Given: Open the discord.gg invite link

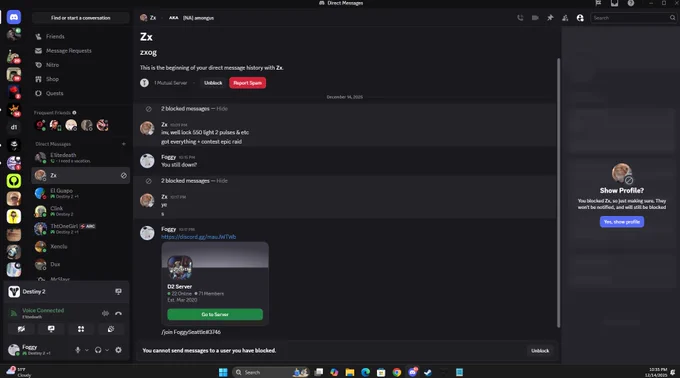Looking at the screenshot, I should pos(199,237).
